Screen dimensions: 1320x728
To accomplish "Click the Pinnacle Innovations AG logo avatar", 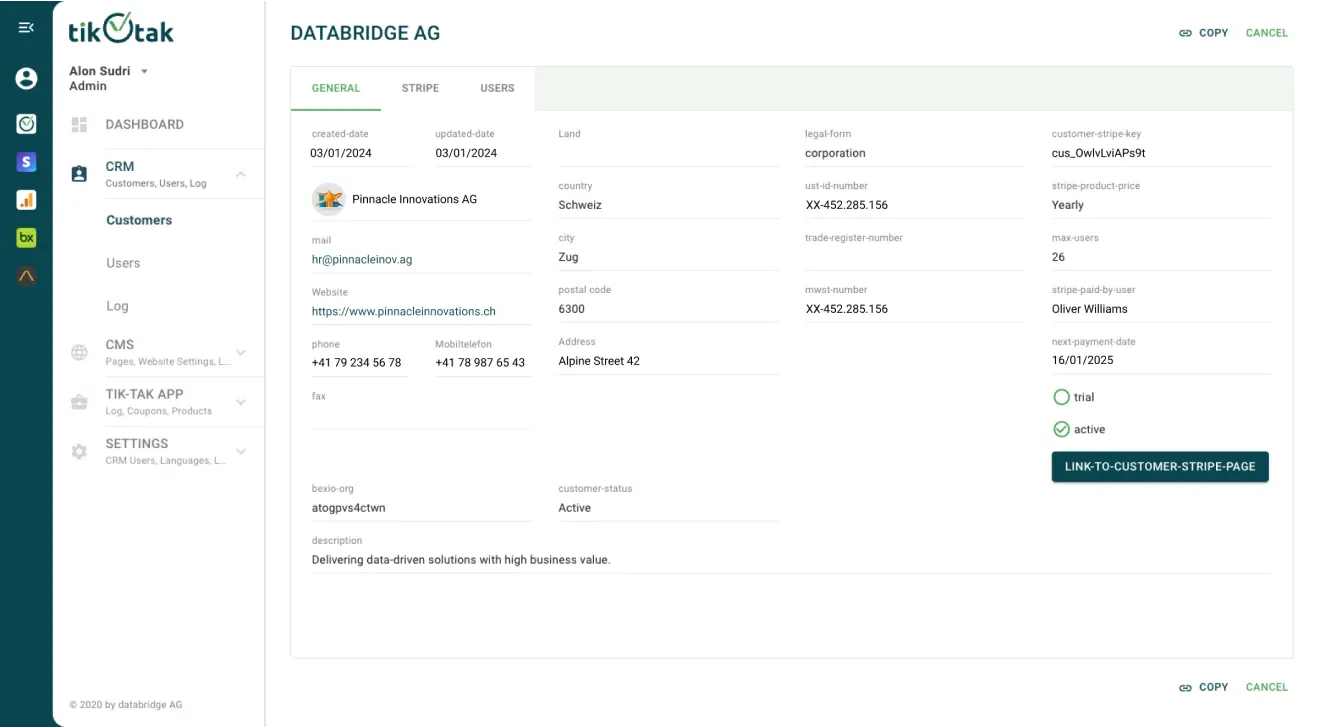I will (328, 199).
